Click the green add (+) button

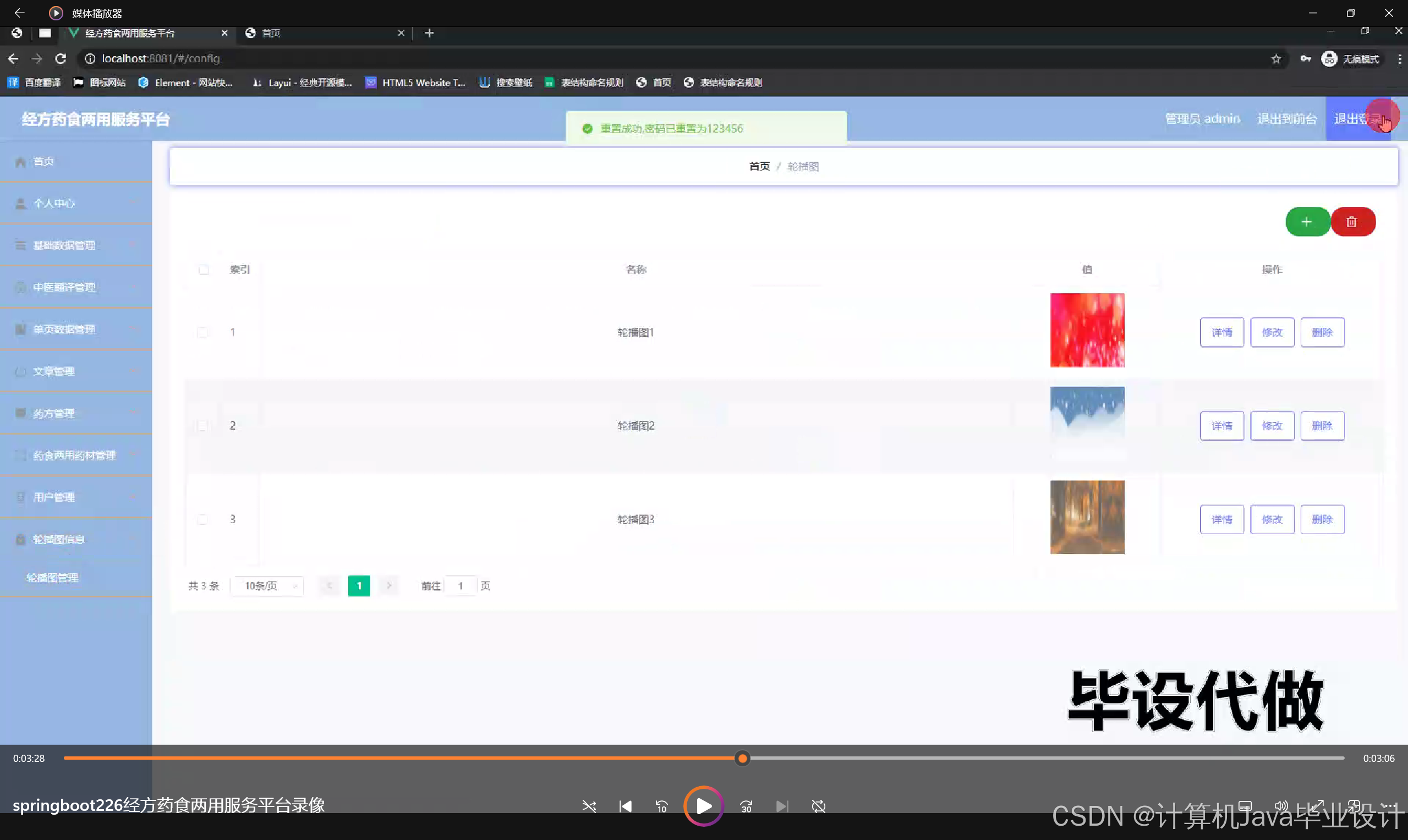1307,221
